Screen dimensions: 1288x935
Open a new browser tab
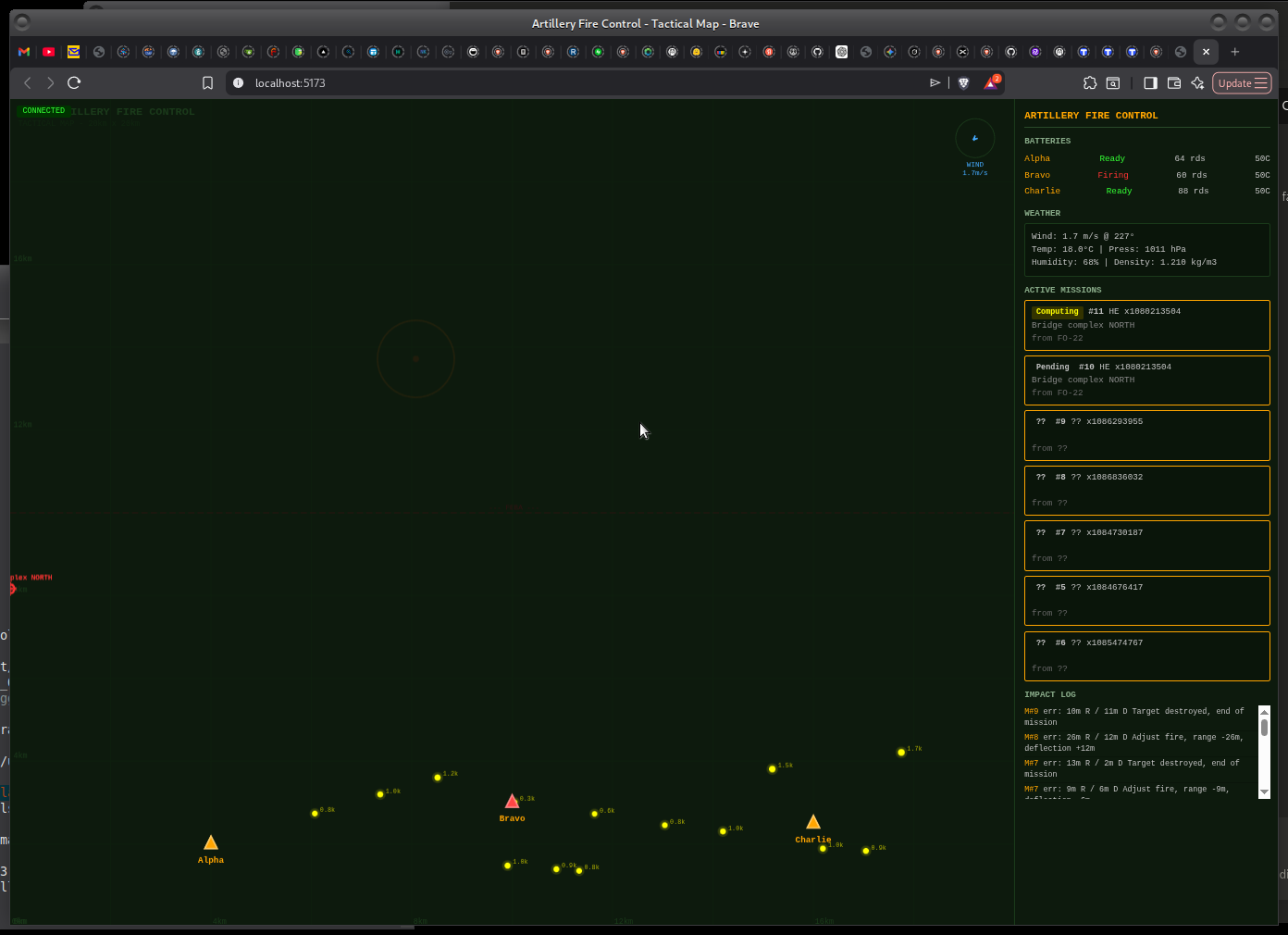click(1234, 52)
